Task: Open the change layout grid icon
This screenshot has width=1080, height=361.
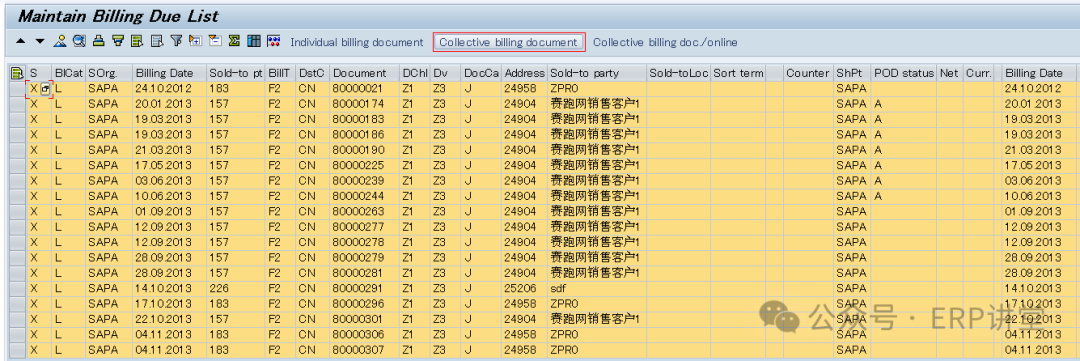Action: pos(254,41)
